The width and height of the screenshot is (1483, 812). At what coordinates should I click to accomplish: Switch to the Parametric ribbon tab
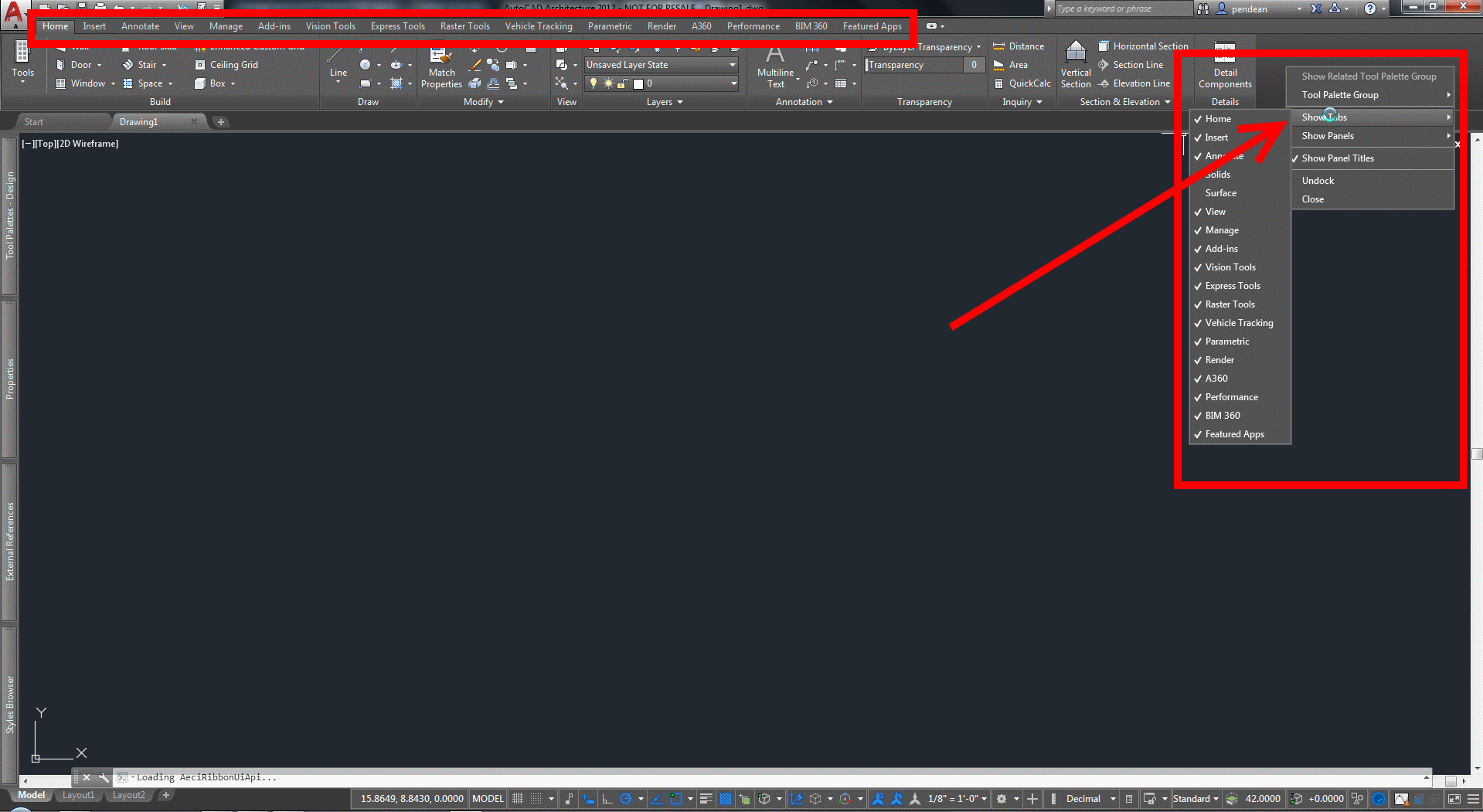click(609, 25)
